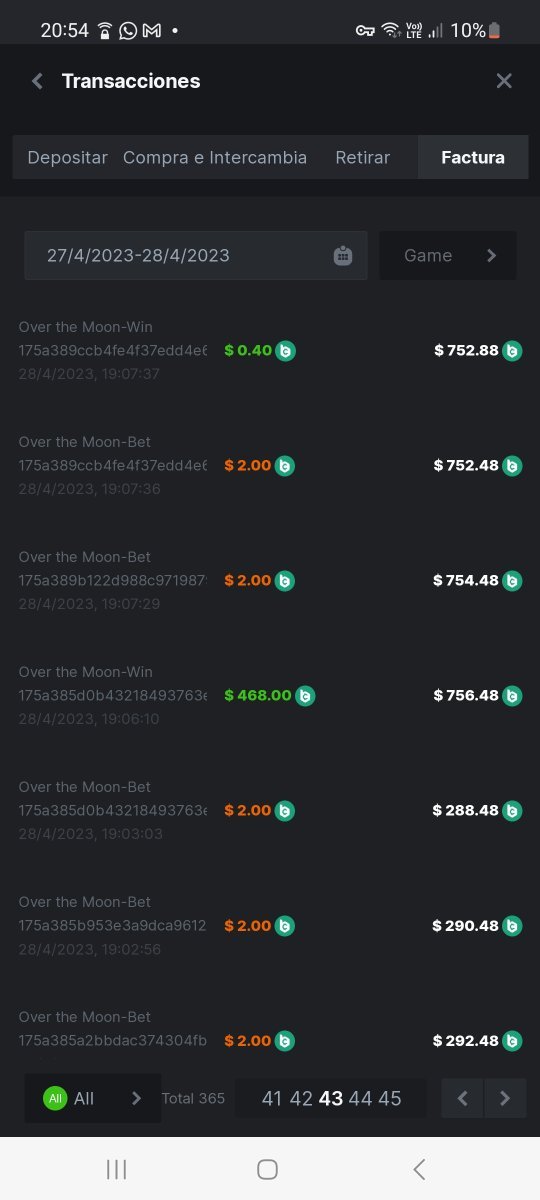Go to the previous page with left arrow

[x=462, y=1098]
